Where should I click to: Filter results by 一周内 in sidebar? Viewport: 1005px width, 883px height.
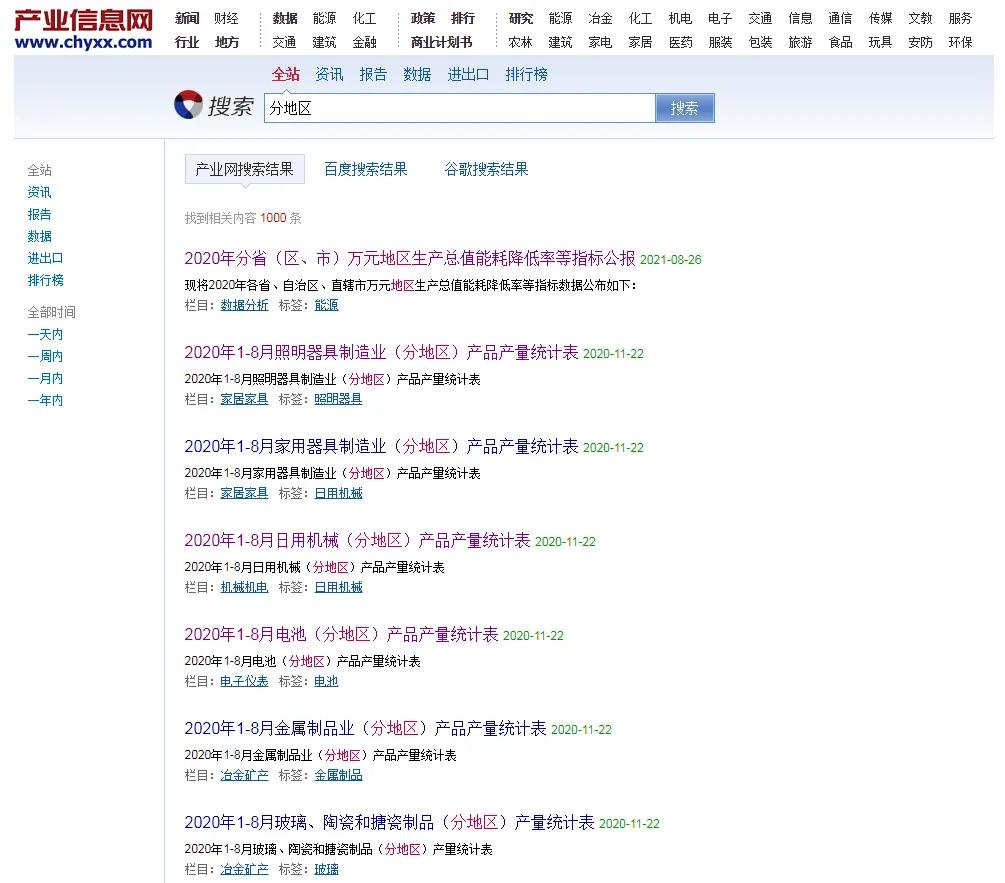pos(45,356)
